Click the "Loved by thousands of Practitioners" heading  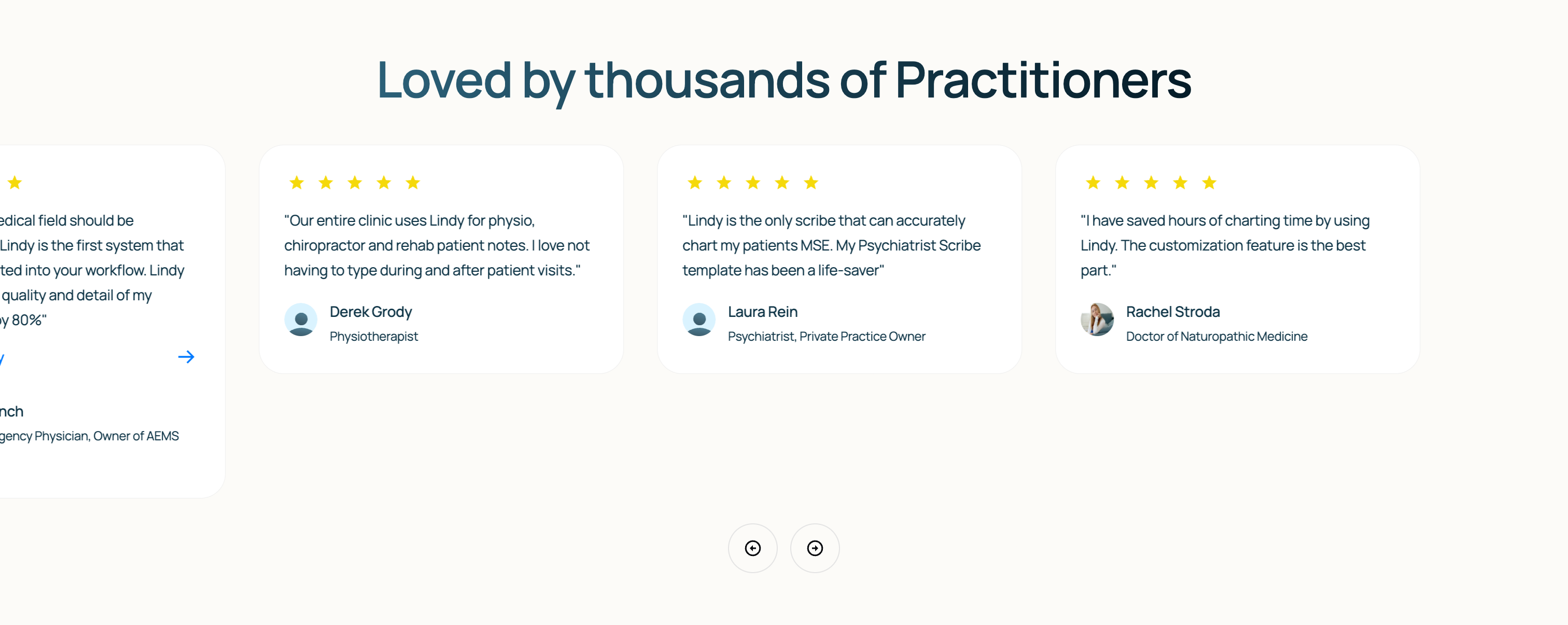point(784,80)
